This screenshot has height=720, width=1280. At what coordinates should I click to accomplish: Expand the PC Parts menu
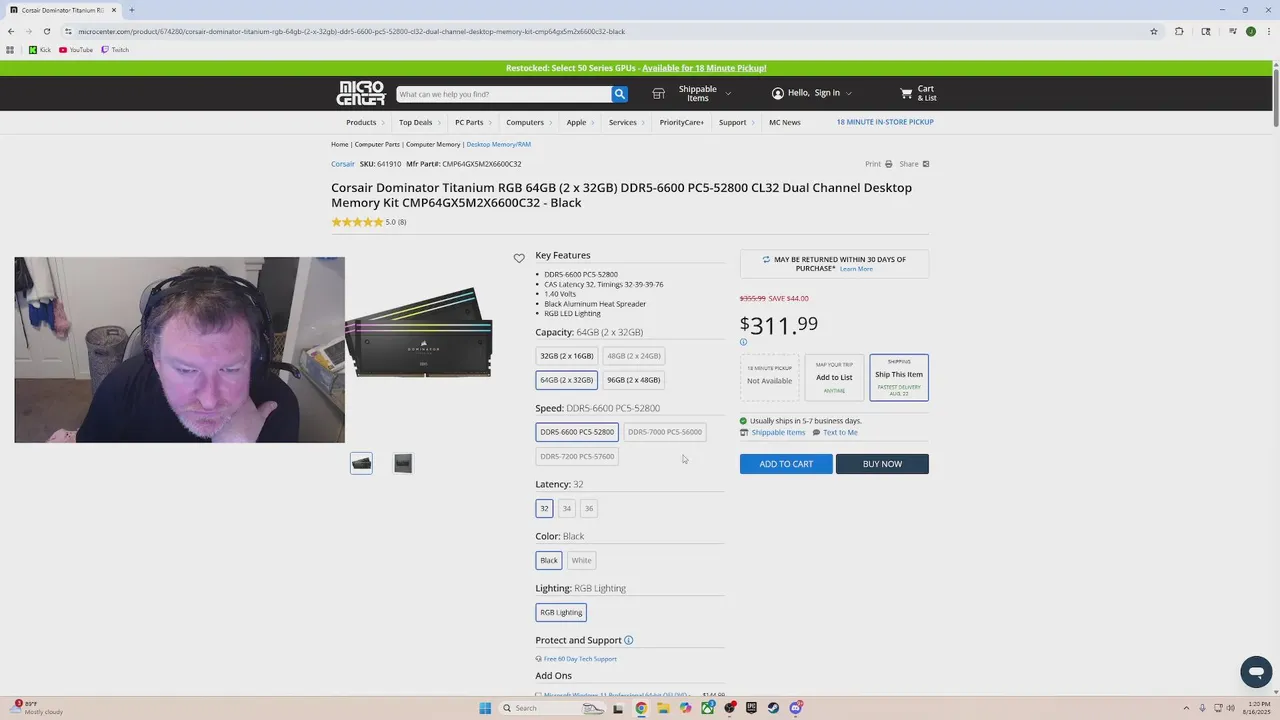[x=473, y=122]
